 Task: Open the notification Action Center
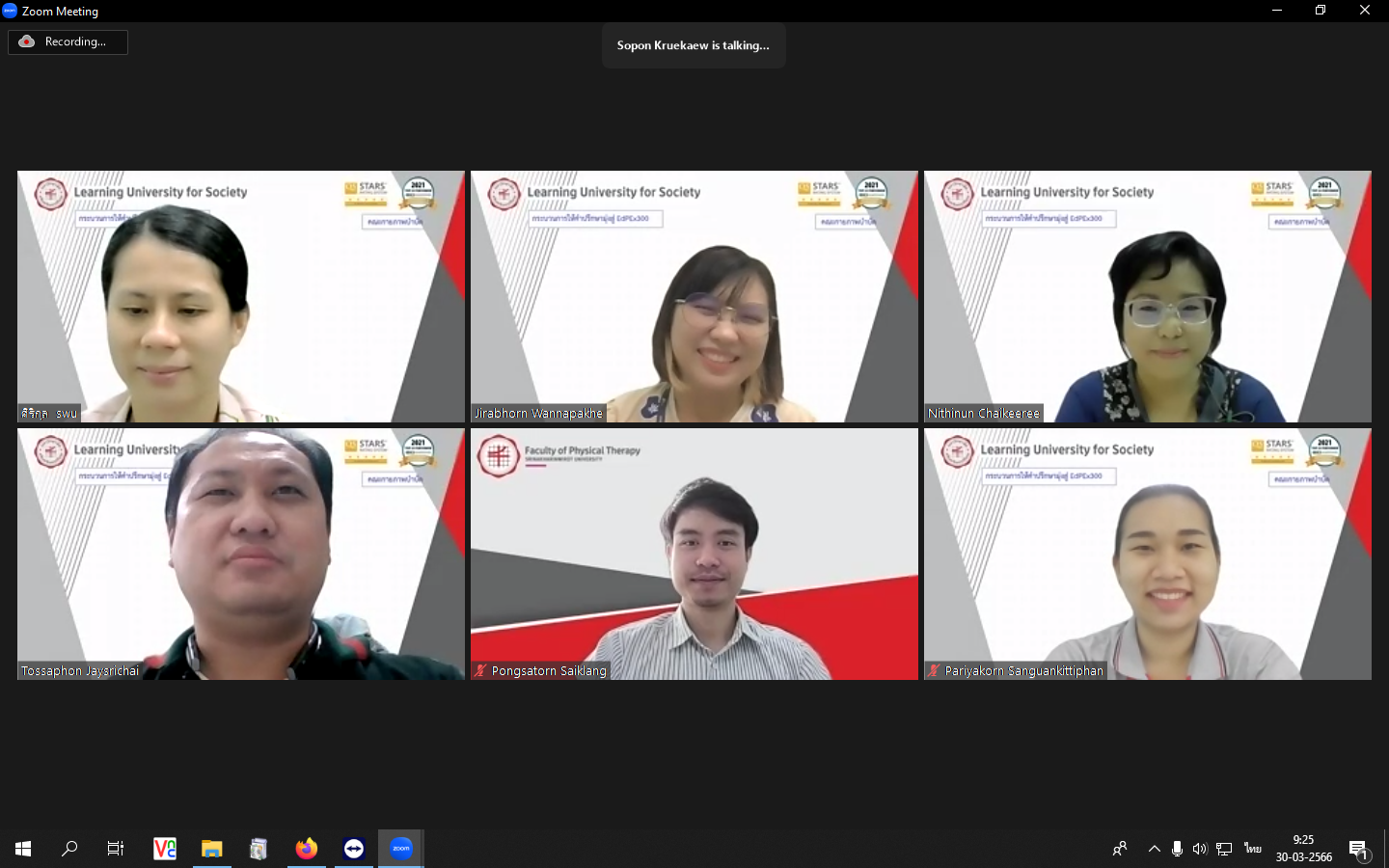(1359, 849)
